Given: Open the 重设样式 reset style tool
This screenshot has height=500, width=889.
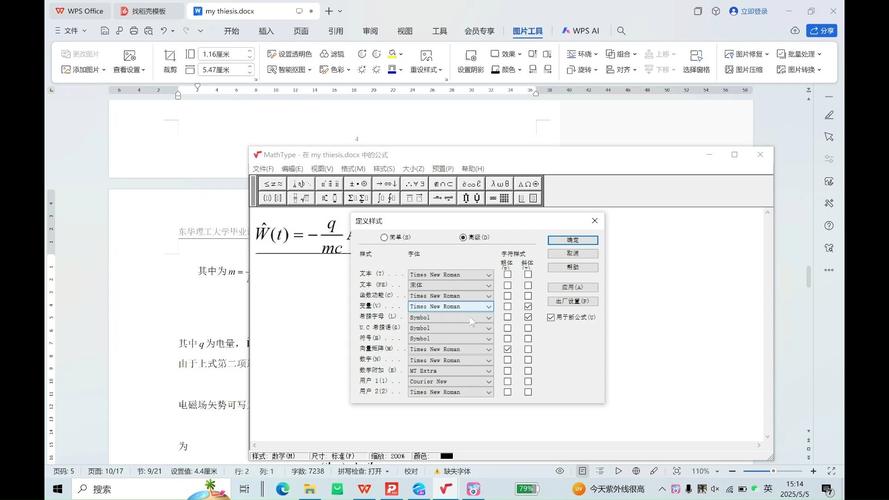Looking at the screenshot, I should tap(426, 61).
